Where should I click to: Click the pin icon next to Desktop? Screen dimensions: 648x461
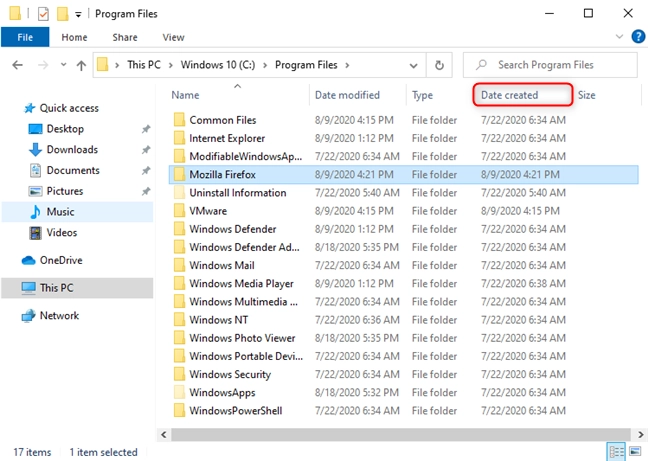[146, 129]
